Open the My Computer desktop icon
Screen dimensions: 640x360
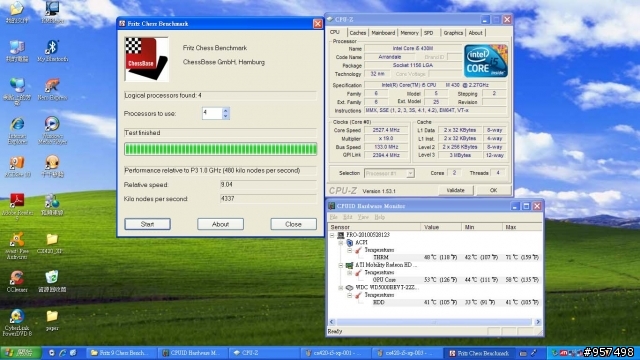point(17,51)
